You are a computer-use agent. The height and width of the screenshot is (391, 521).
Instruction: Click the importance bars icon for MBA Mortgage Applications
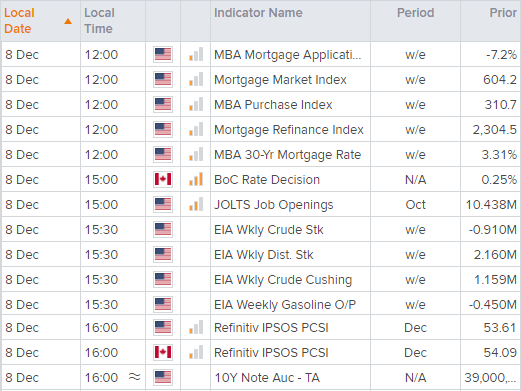coord(196,54)
